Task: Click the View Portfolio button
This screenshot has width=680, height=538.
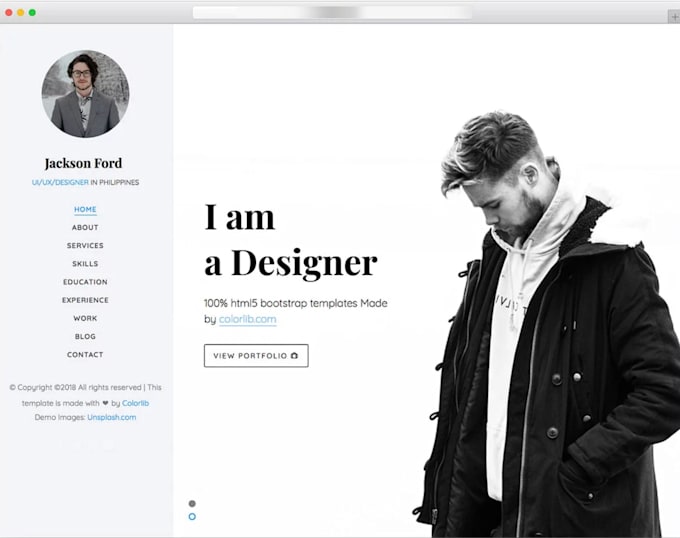Action: 256,356
